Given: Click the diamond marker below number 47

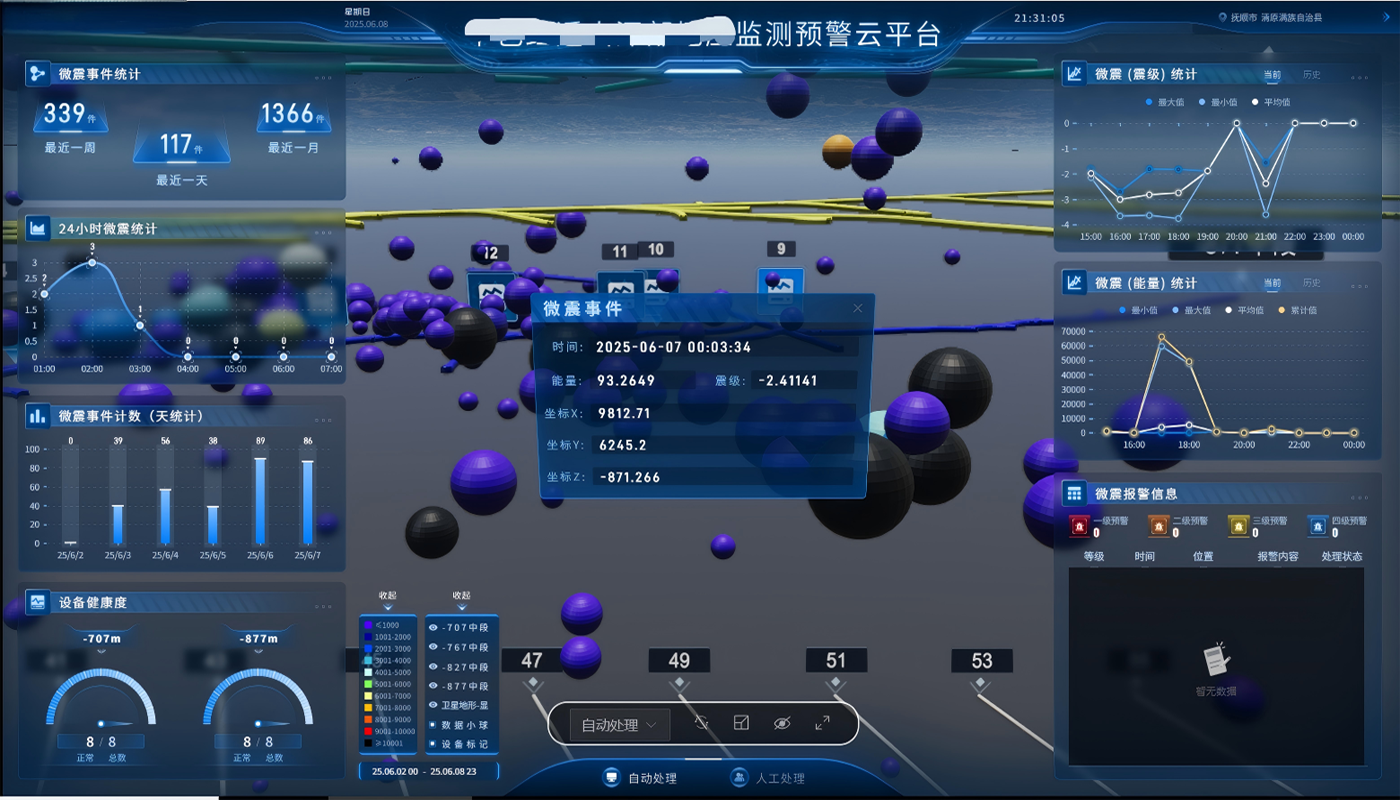Looking at the screenshot, I should tap(532, 683).
